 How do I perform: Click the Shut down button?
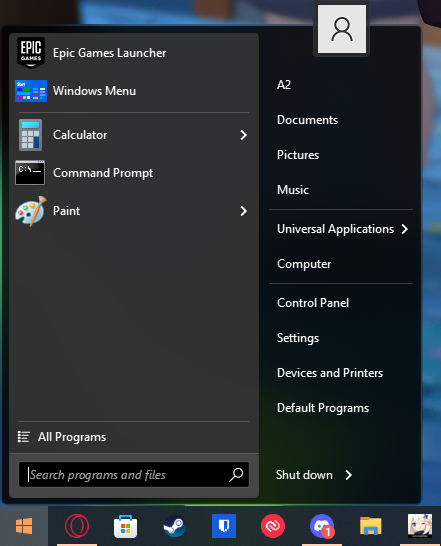pos(304,475)
